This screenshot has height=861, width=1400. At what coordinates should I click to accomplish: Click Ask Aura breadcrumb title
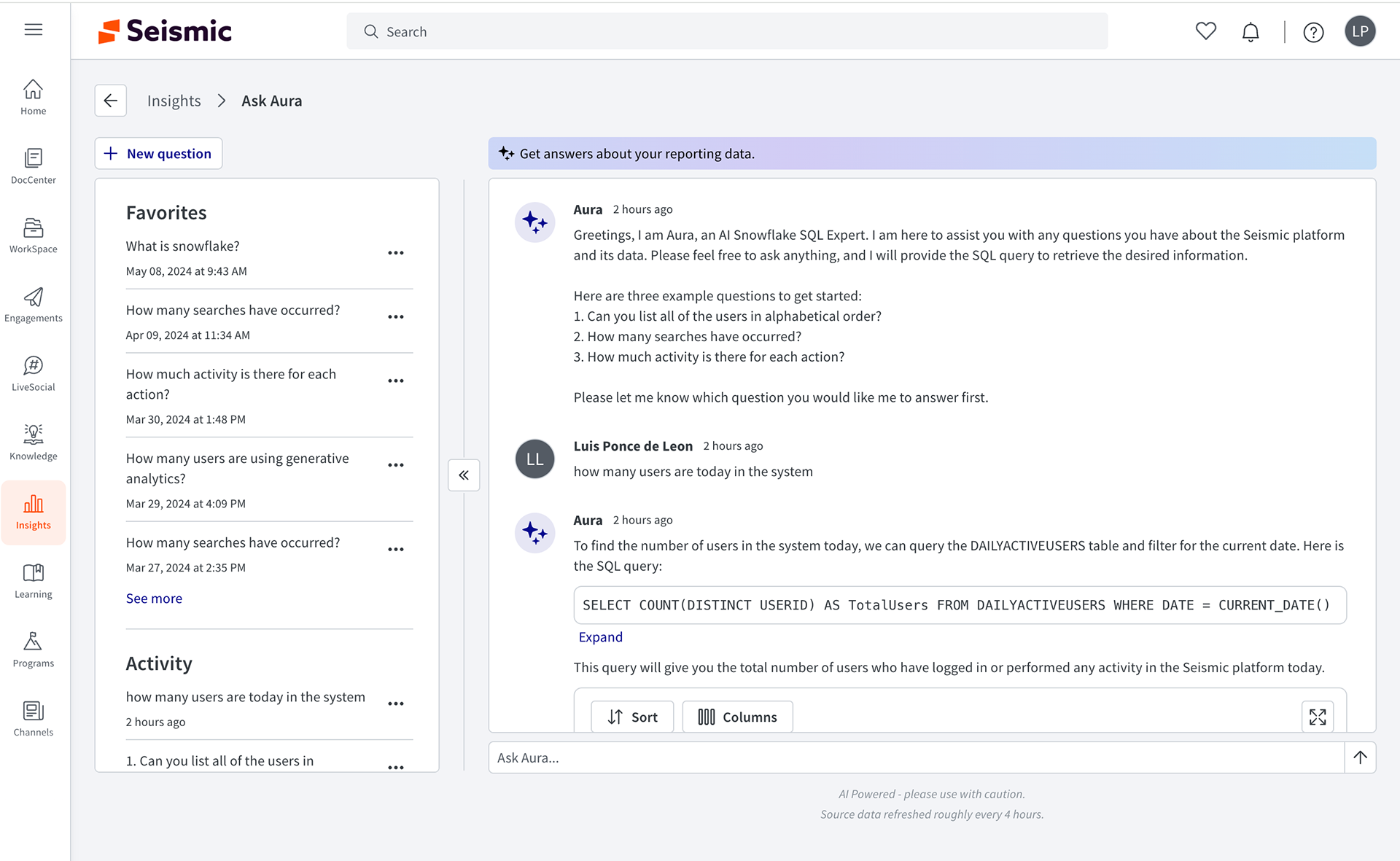(x=271, y=101)
